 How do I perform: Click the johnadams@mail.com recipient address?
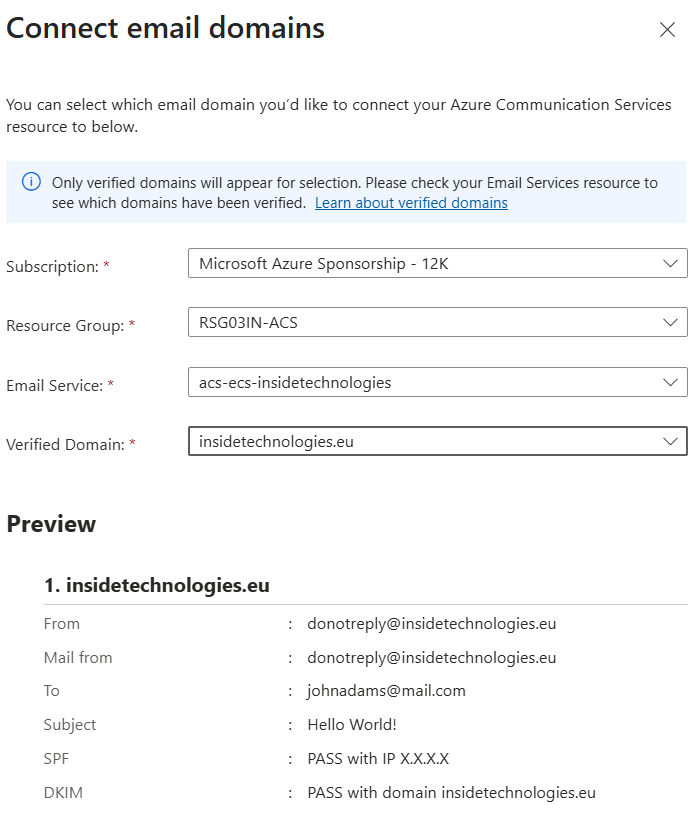(x=386, y=691)
